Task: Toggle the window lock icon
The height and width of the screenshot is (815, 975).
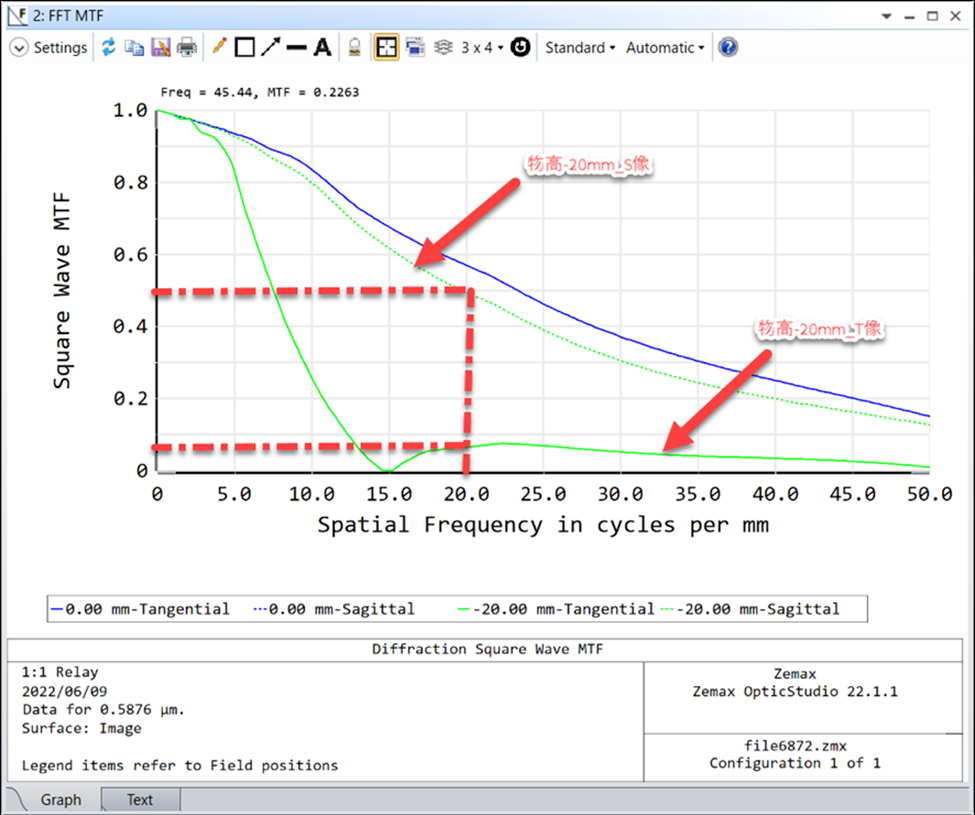Action: pyautogui.click(x=354, y=47)
